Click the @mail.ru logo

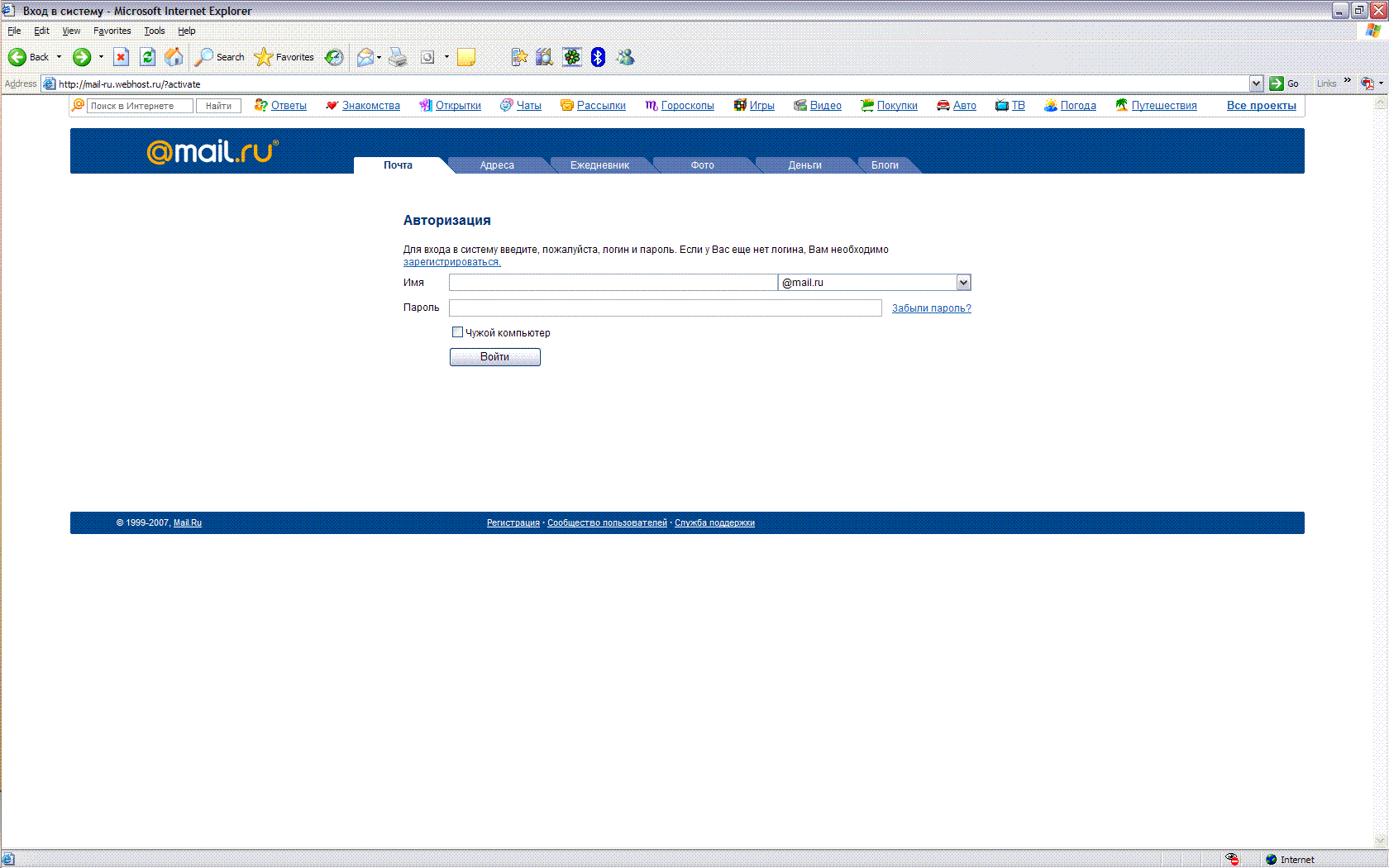(x=212, y=151)
